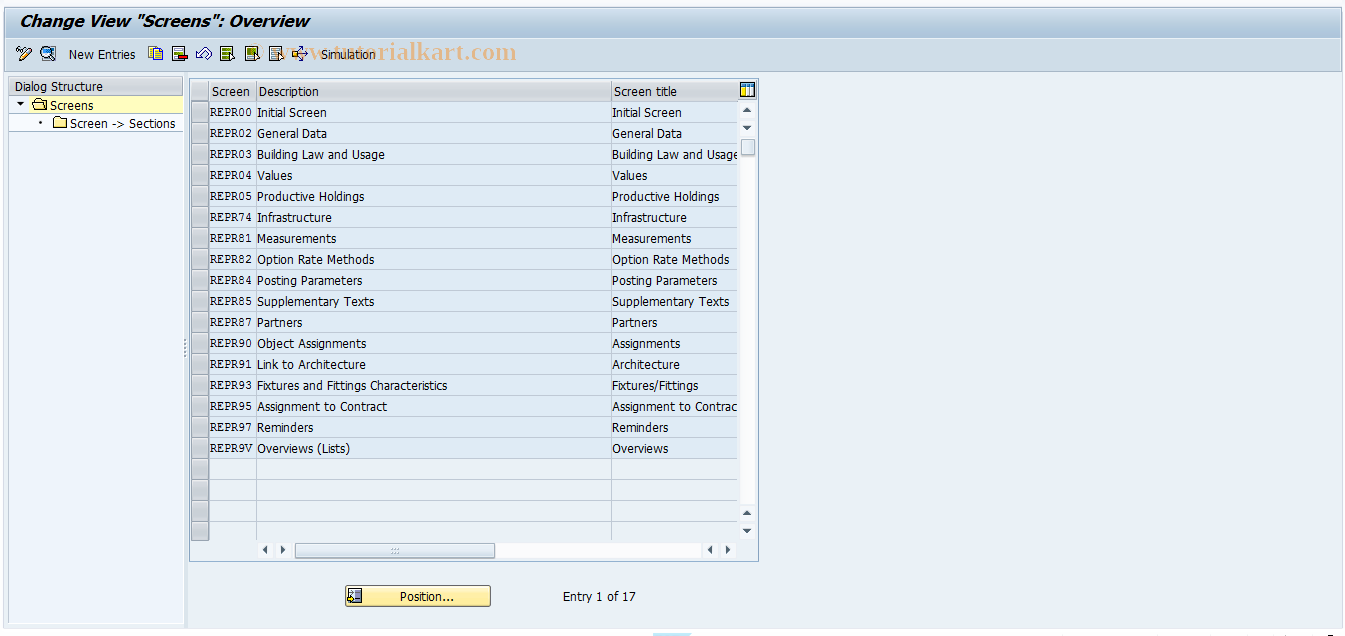1345x636 pixels.
Task: Click the horizontal scrollbar thumb under Description
Action: (x=395, y=550)
